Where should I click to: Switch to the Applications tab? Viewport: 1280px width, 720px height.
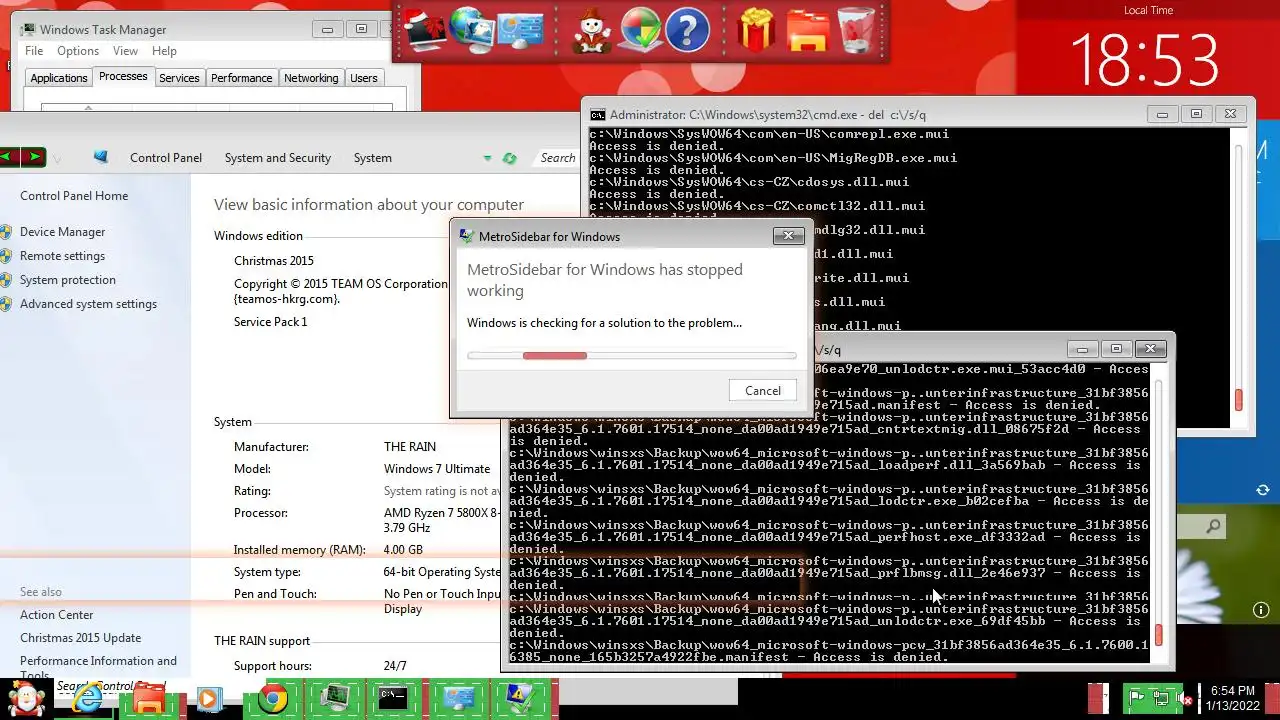click(59, 78)
